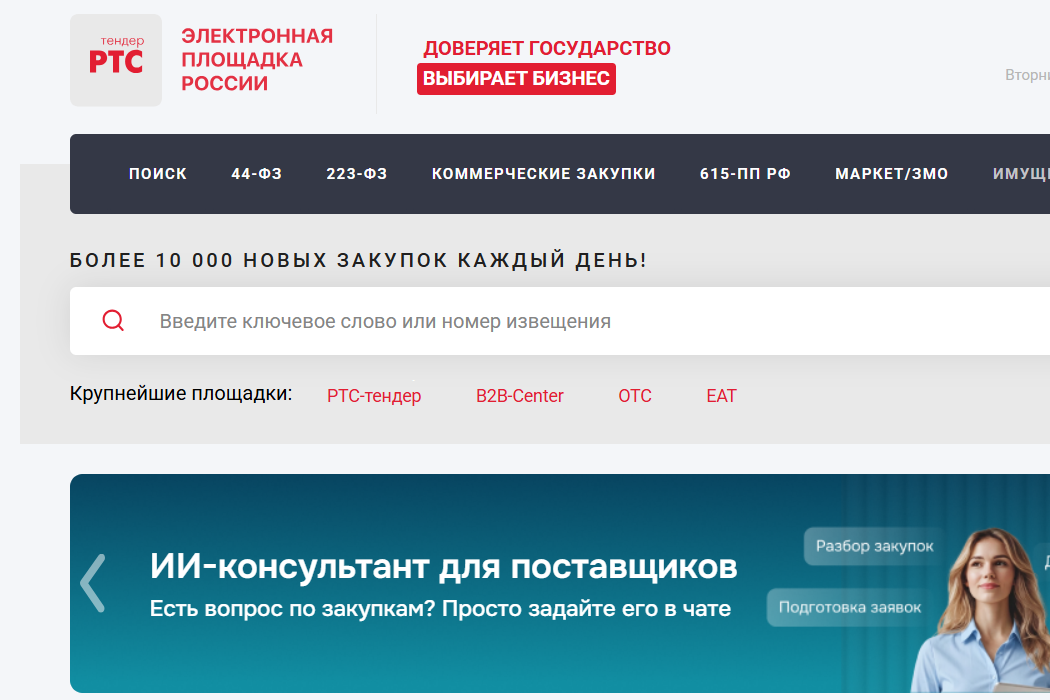1050x700 pixels.
Task: Click the РТС тендер logo
Action: [116, 60]
